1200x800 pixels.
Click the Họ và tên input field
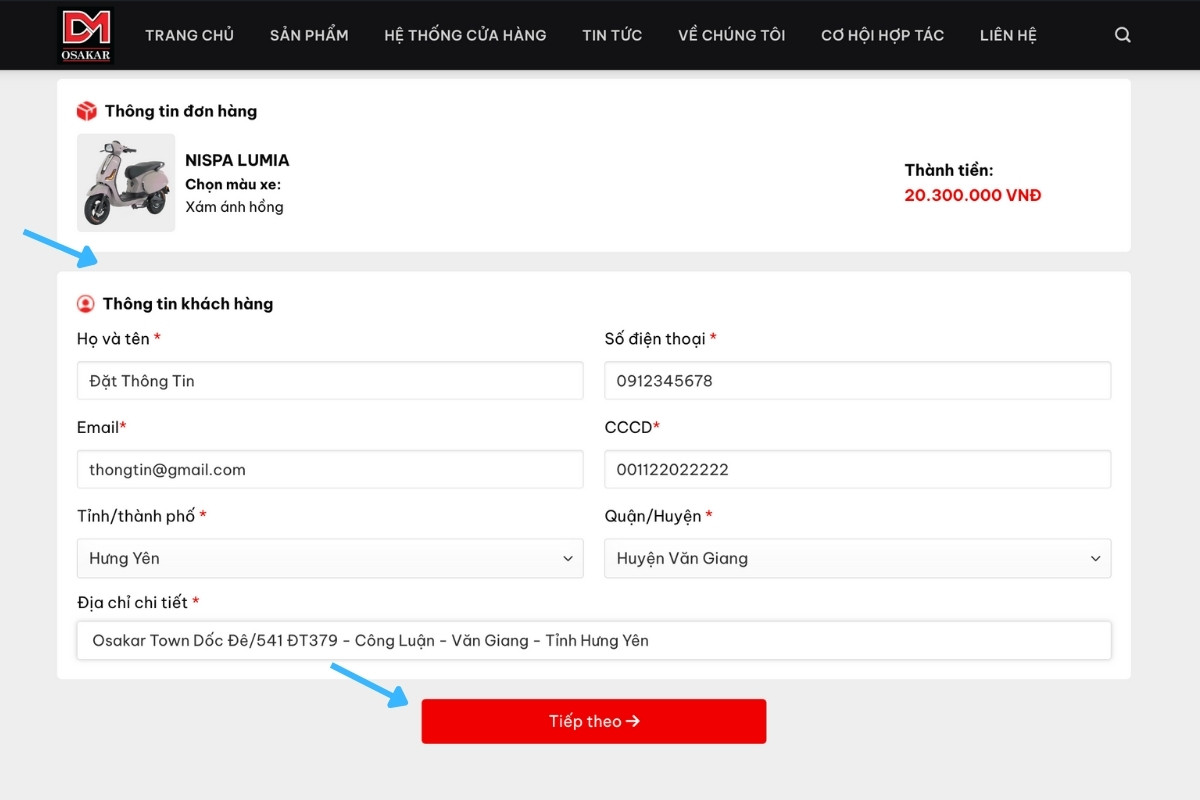pos(330,381)
